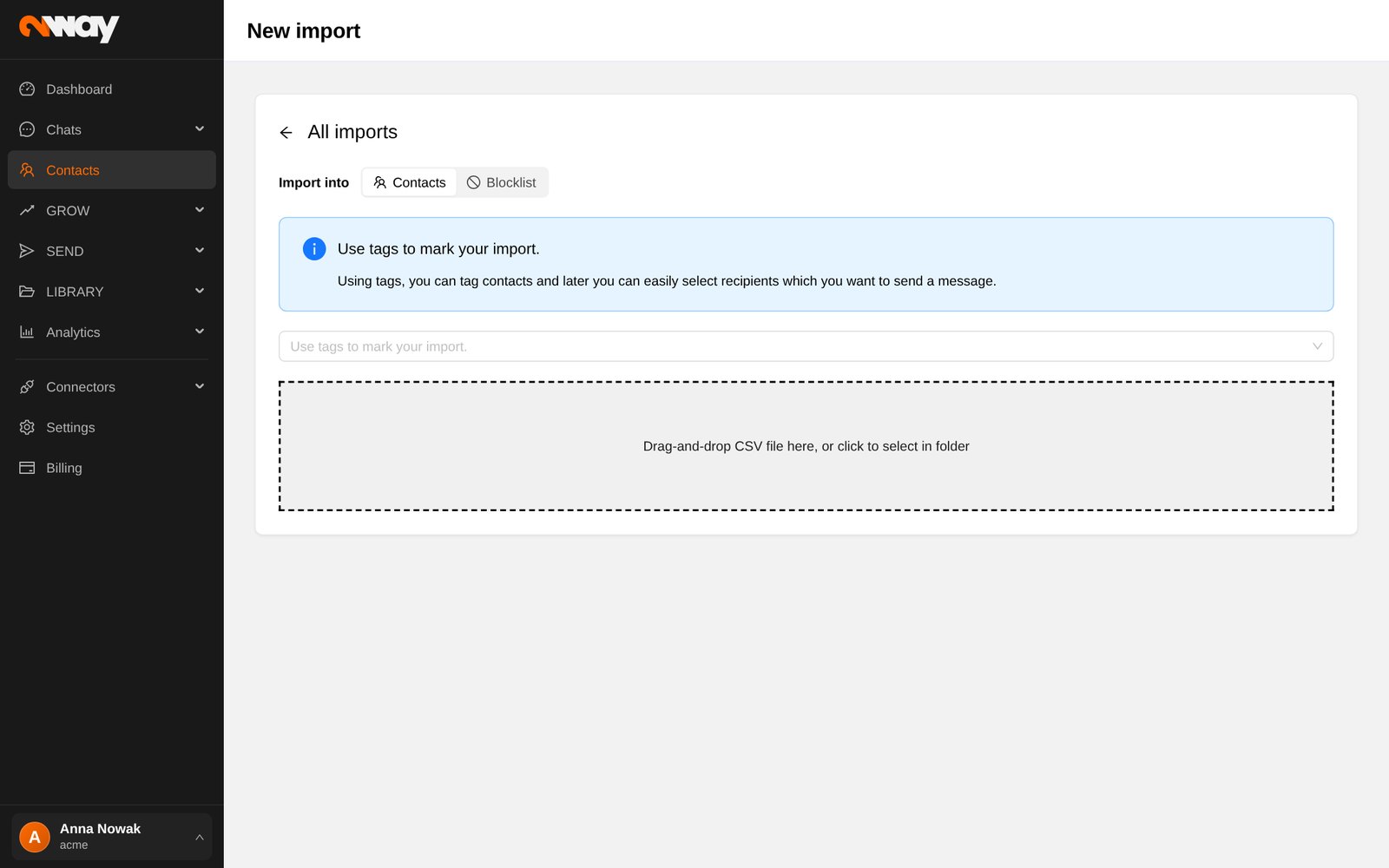This screenshot has height=868, width=1389.
Task: Click the Analytics bar chart icon
Action: pos(27,332)
